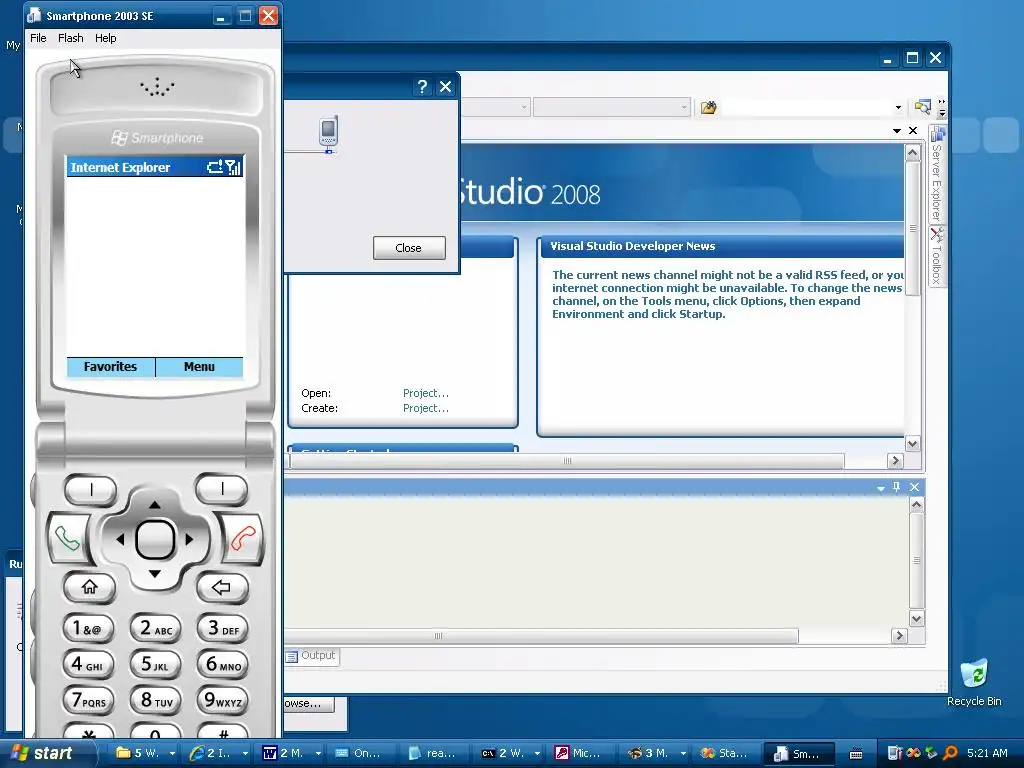Click the Back arrow key on keypad
Screen dimensions: 1024x768
(221, 586)
